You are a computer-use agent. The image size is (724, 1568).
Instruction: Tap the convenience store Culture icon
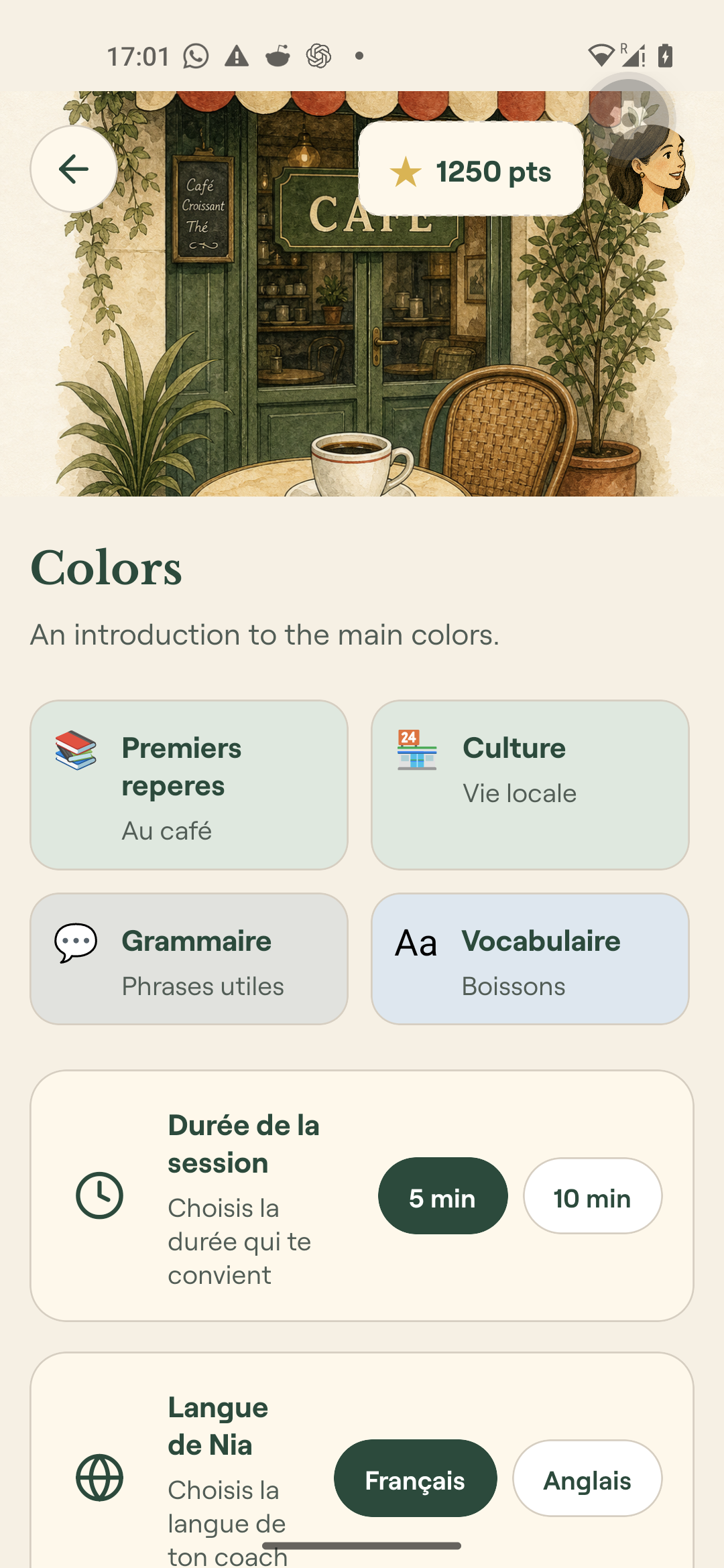(x=416, y=750)
